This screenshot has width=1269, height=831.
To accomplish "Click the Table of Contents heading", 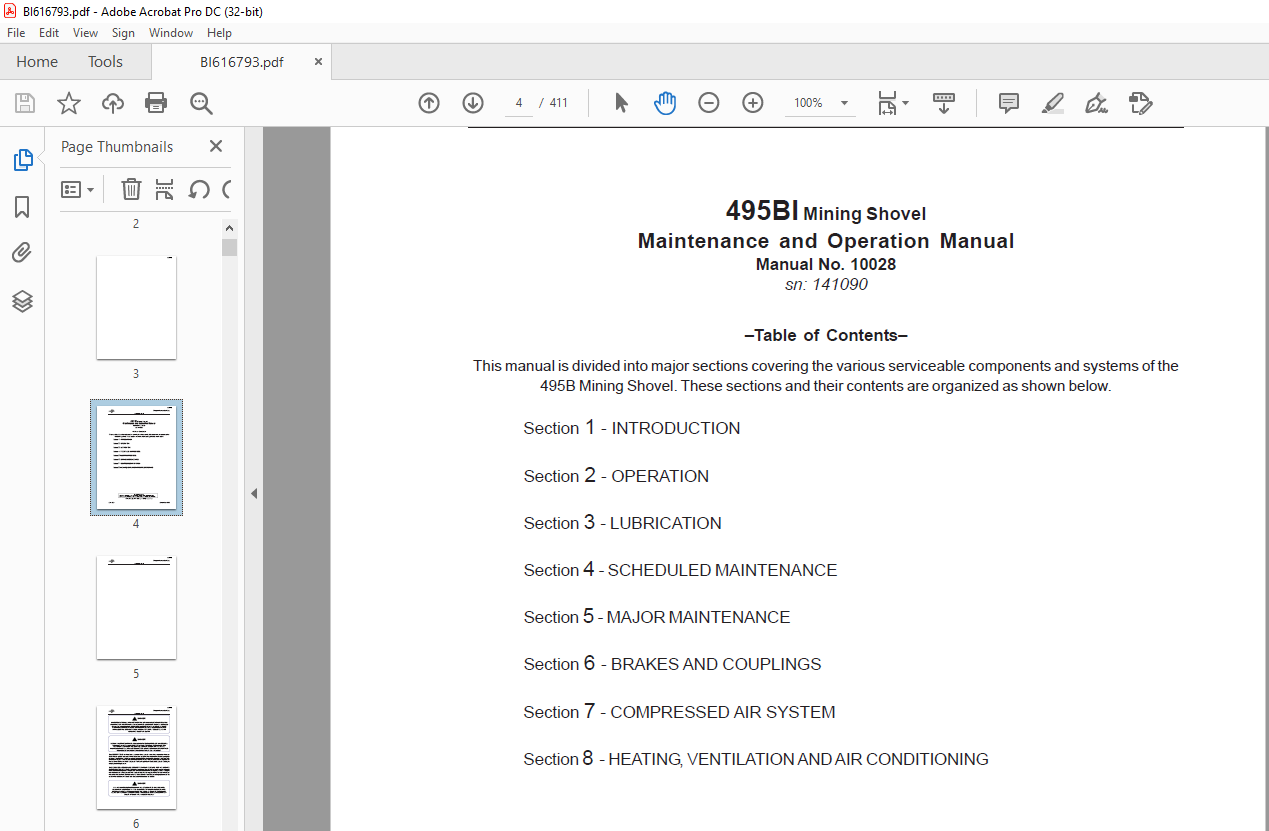I will point(826,335).
